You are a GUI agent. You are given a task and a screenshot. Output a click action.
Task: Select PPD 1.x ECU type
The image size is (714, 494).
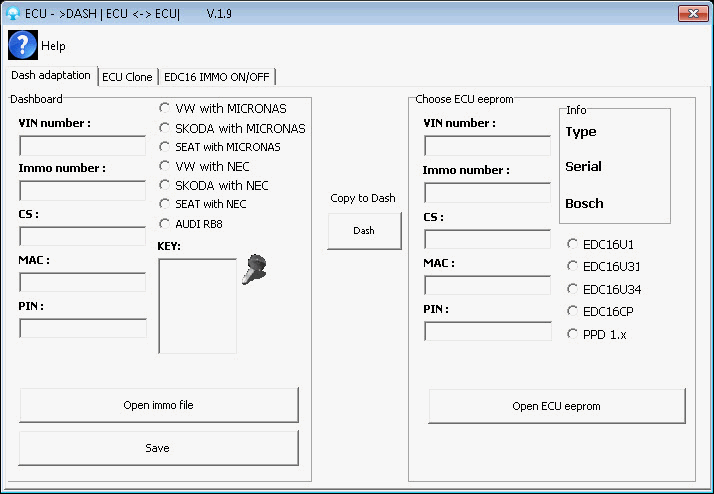[573, 334]
